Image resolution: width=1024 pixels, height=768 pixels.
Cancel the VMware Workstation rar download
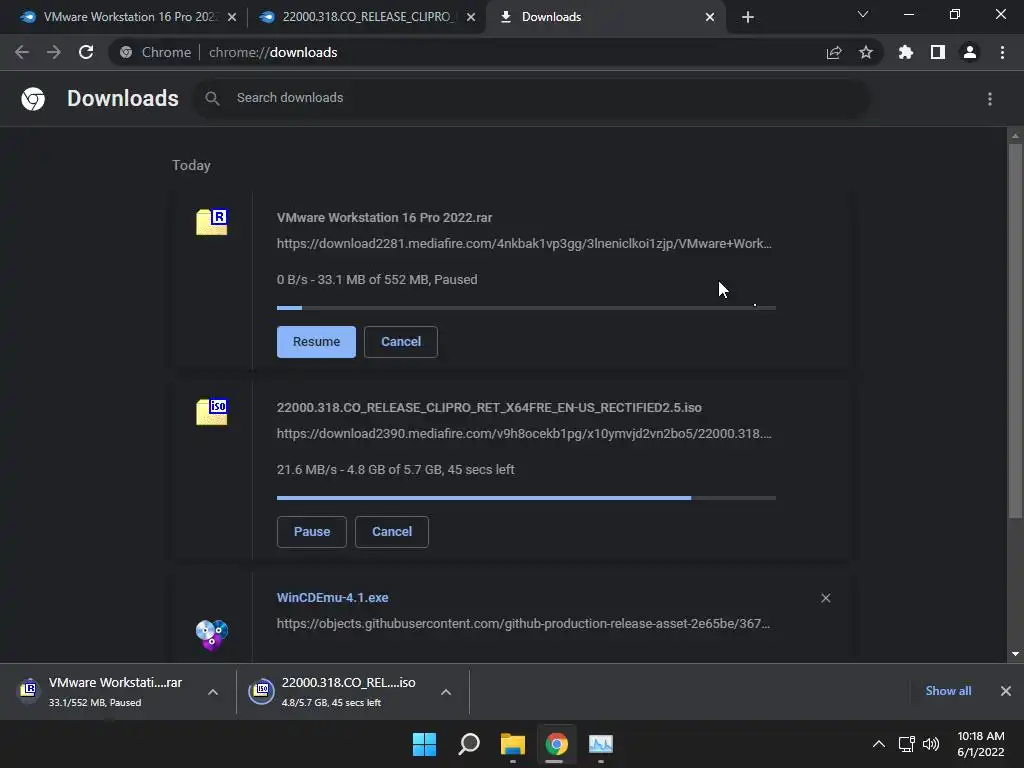[400, 342]
